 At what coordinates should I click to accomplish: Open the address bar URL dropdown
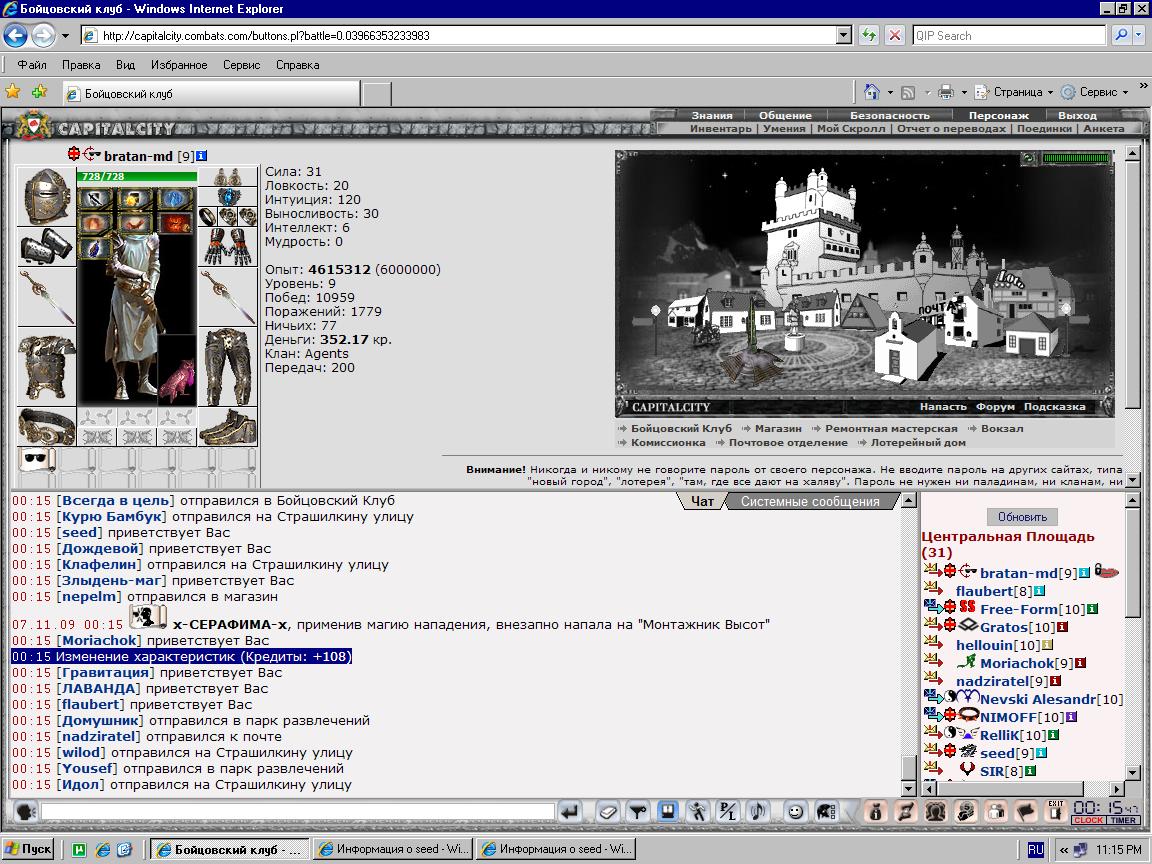[x=843, y=35]
